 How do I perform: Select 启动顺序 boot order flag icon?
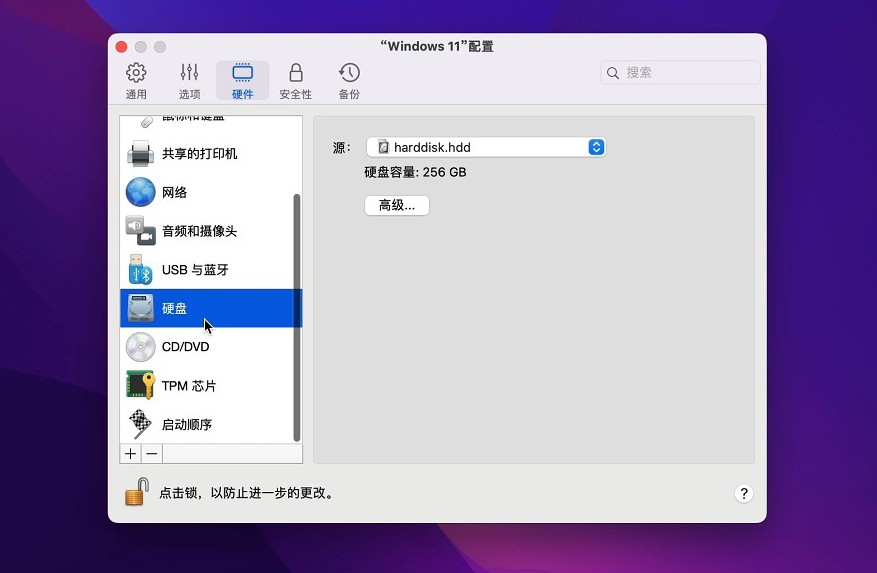pos(141,424)
